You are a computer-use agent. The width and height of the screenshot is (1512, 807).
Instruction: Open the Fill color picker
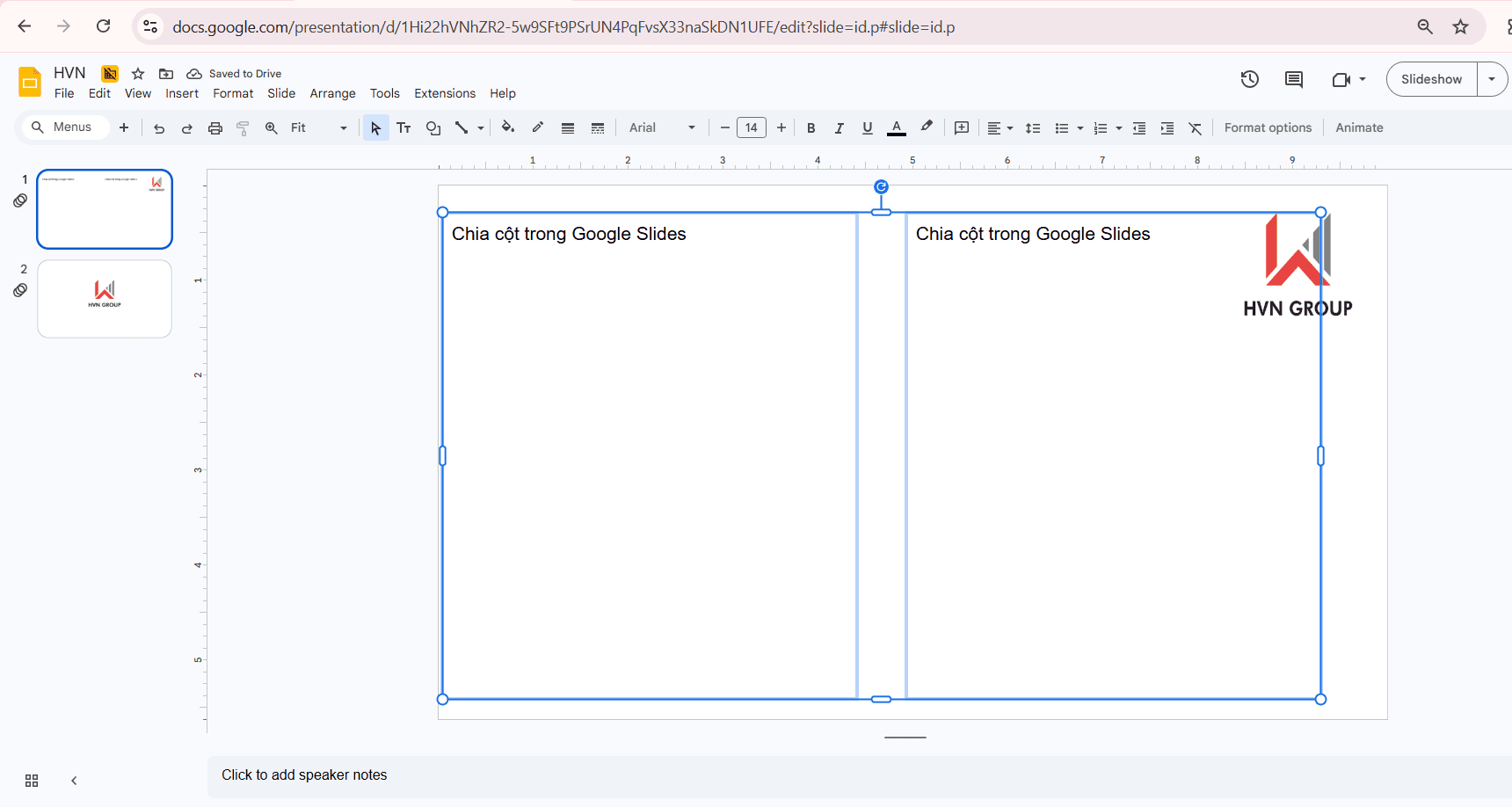point(508,127)
